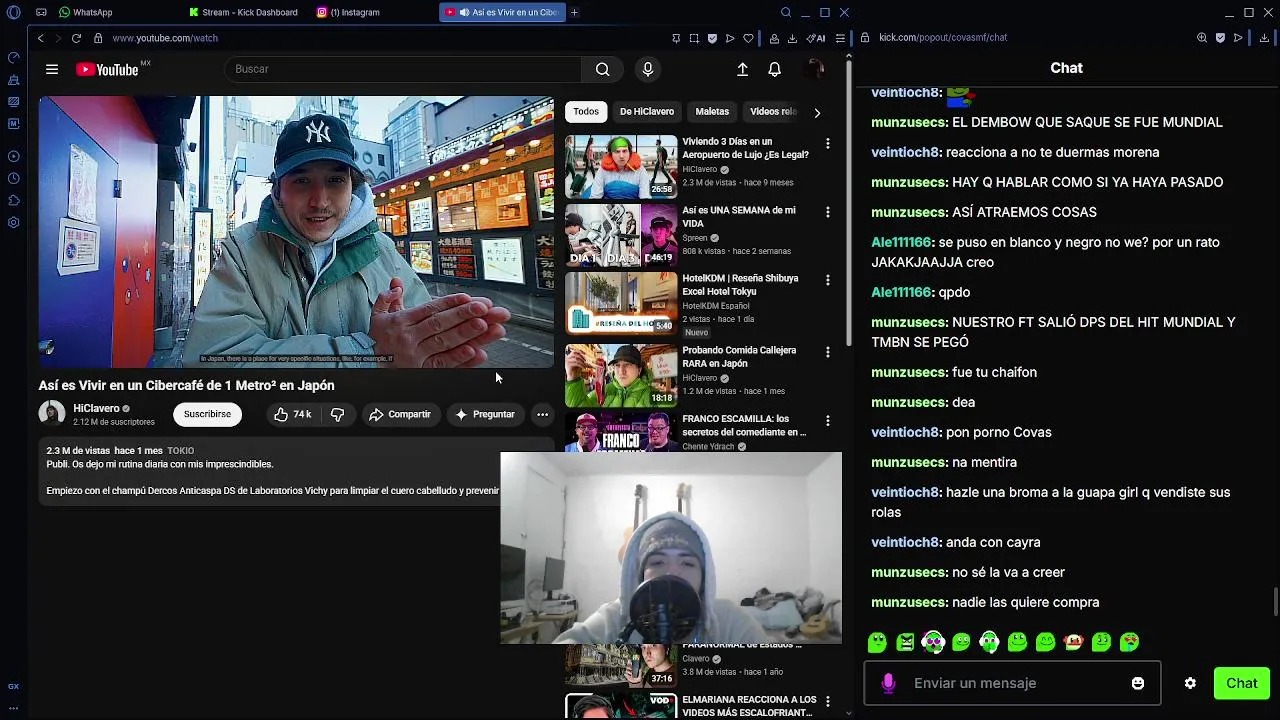Switch to Stream - Kick Dashboard tab
The width and height of the screenshot is (1280, 720).
pos(244,12)
